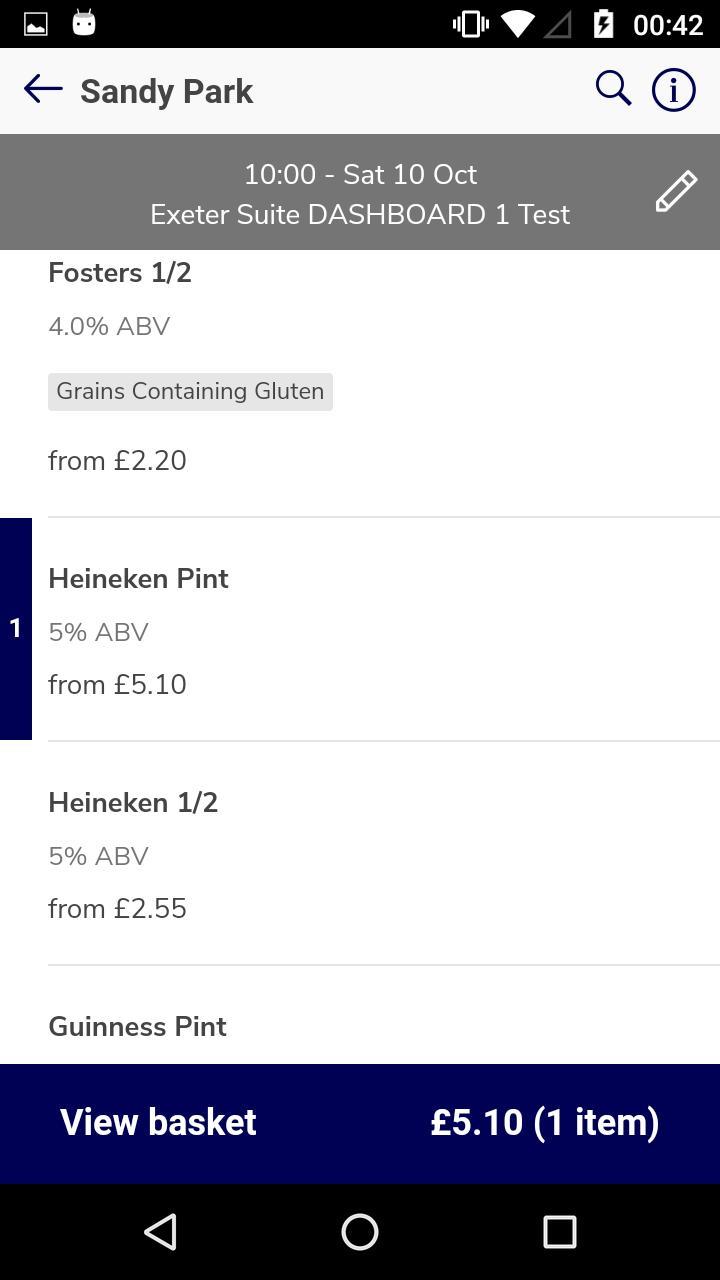Open the search magnifier icon

[613, 89]
